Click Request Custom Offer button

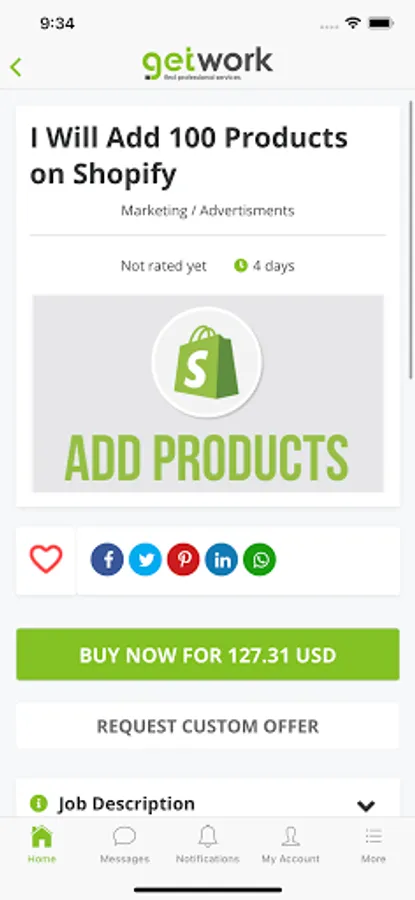(x=208, y=726)
